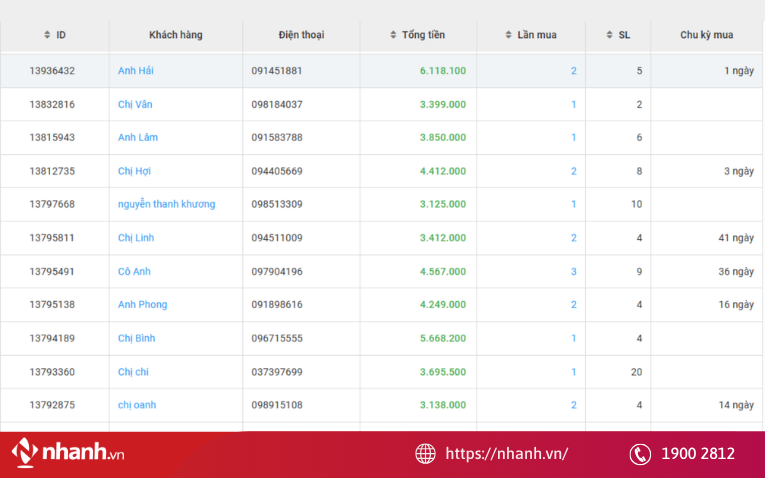Open customer chị oanh
Image resolution: width=765 pixels, height=478 pixels.
coord(137,405)
